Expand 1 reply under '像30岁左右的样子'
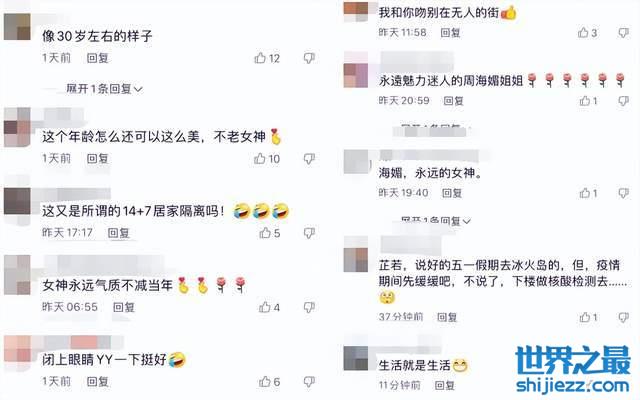Image resolution: width=640 pixels, height=400 pixels. (x=104, y=89)
